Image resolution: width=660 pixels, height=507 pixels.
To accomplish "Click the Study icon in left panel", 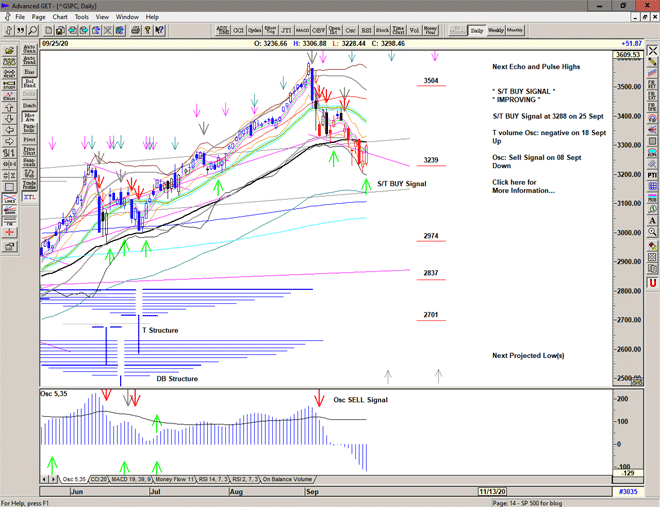I will 9,85.
